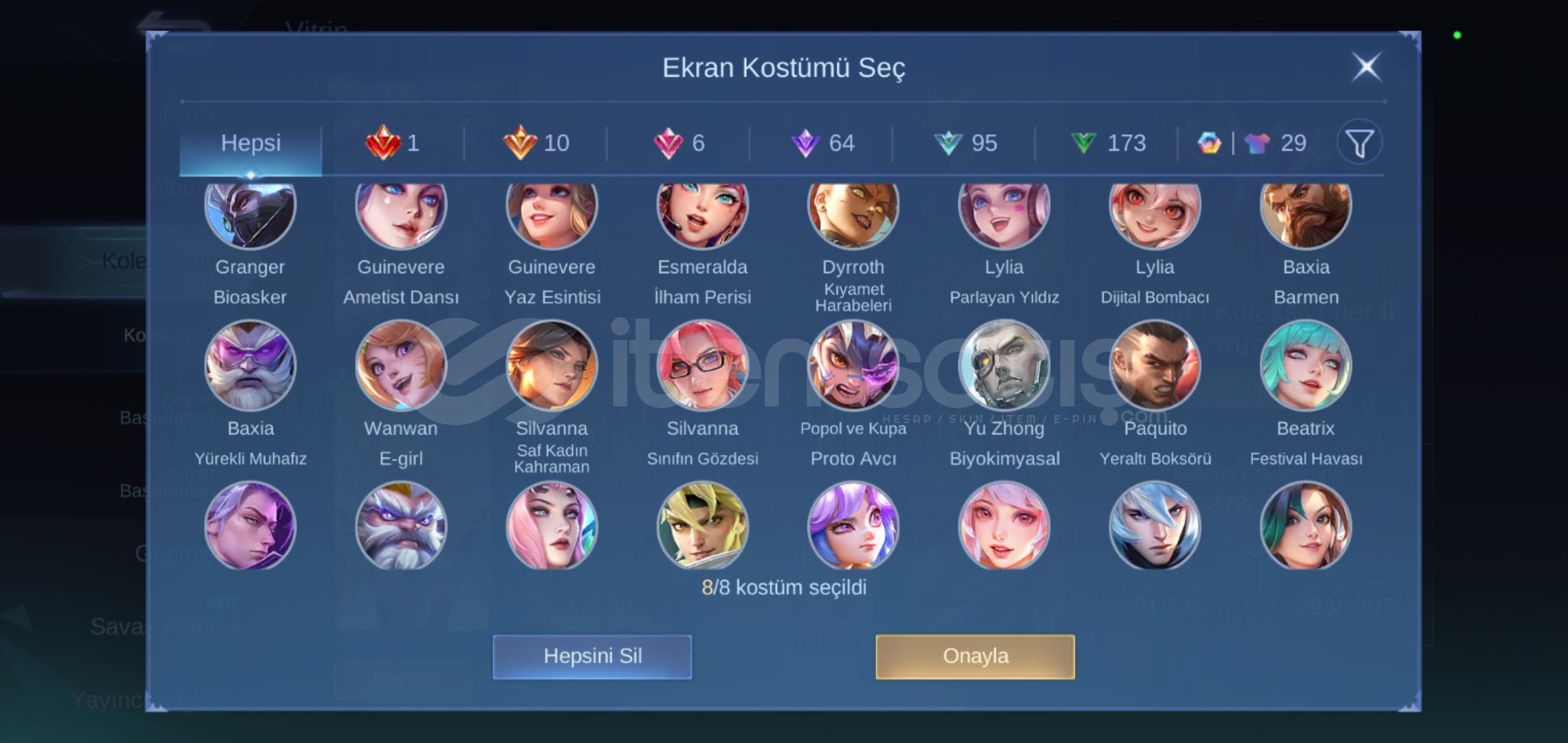This screenshot has height=743, width=1568.
Task: Select Granger Bioasker skin portrait
Action: click(x=250, y=213)
